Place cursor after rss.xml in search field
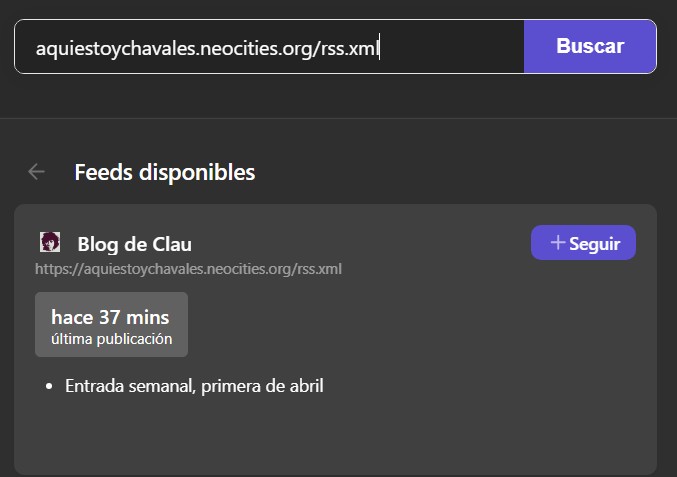 [x=379, y=47]
